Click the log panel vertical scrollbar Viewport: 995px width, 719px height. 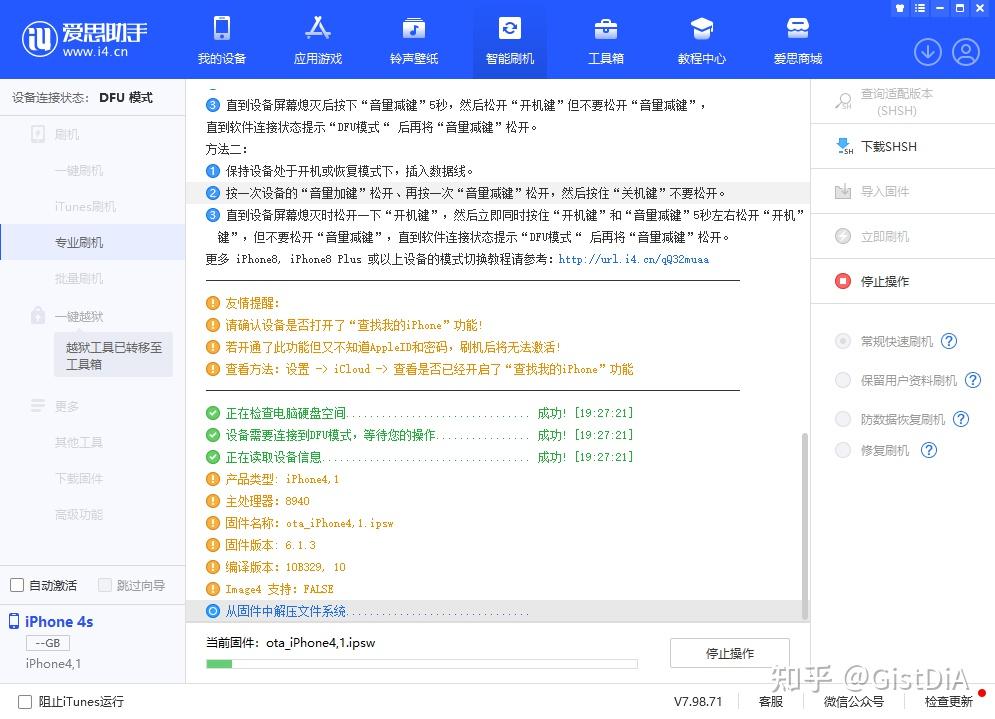coord(805,525)
